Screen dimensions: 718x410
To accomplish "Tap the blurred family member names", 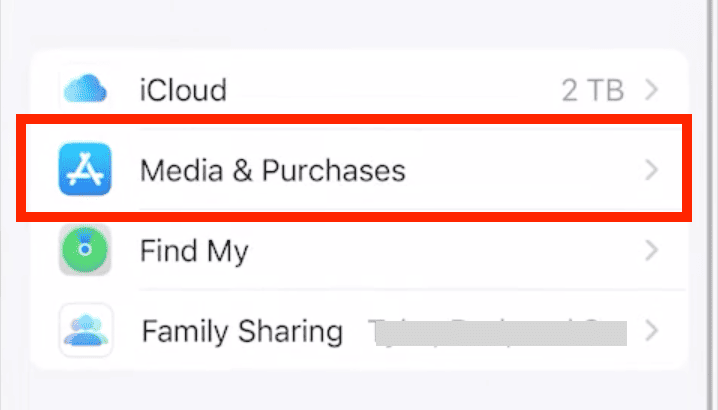I will 497,331.
